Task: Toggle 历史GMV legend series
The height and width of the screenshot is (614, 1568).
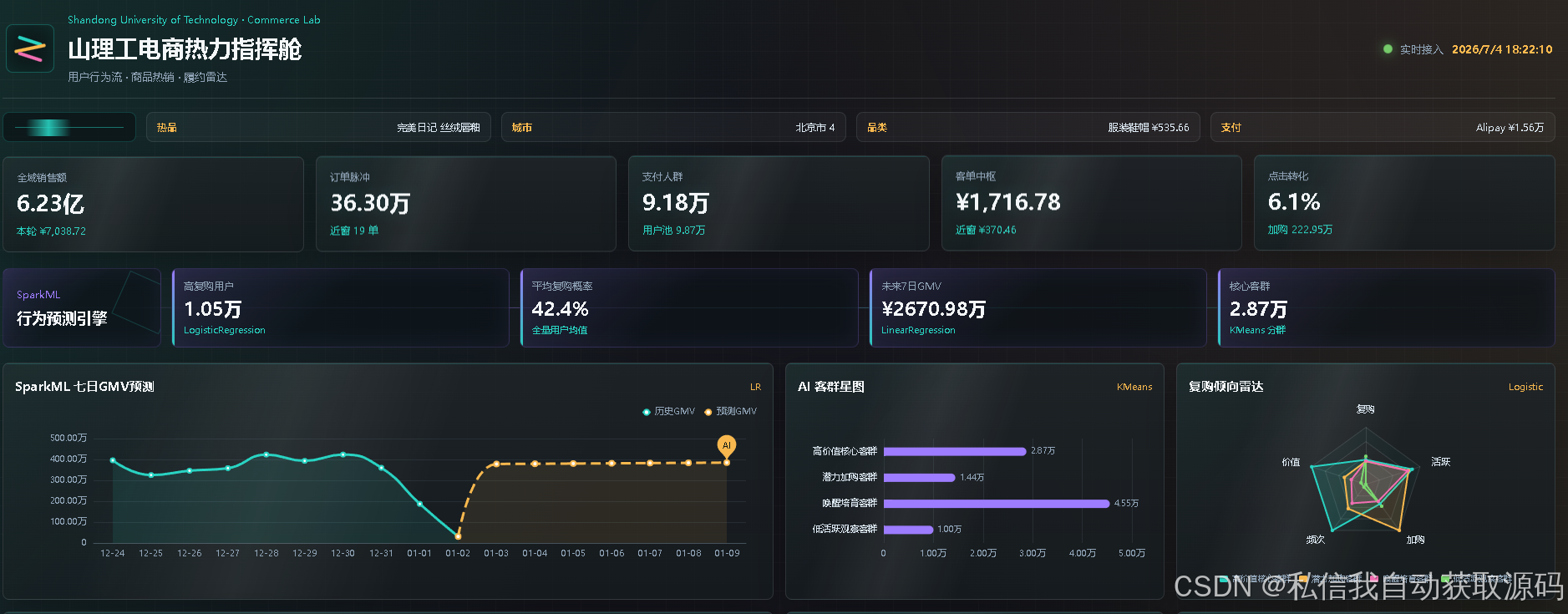Action: (x=668, y=411)
